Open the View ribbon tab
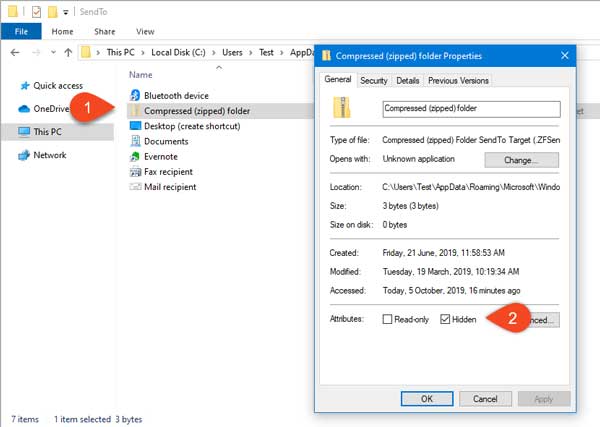Viewport: 600px width, 427px height. (x=145, y=31)
